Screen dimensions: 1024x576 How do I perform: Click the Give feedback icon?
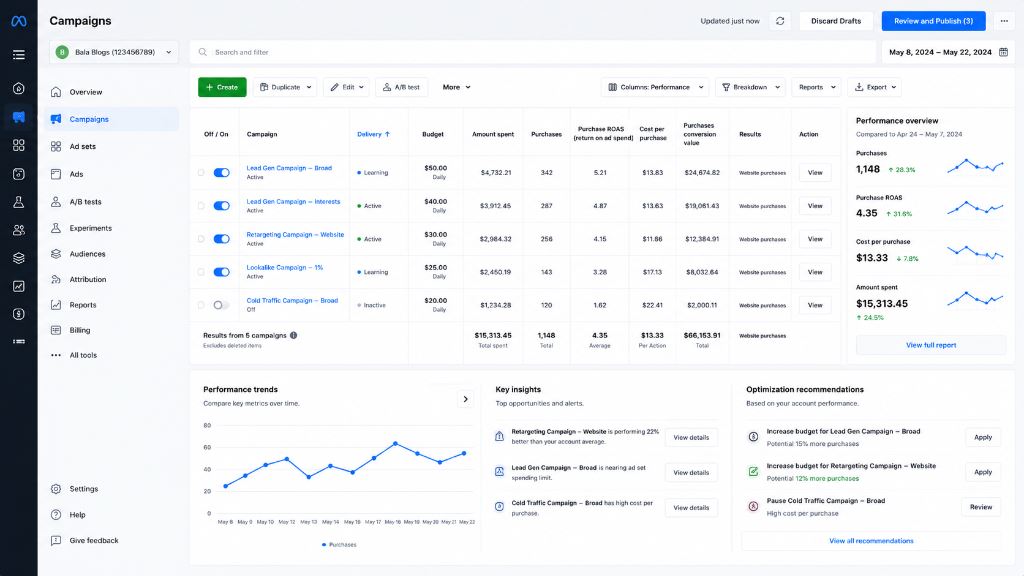[x=56, y=540]
